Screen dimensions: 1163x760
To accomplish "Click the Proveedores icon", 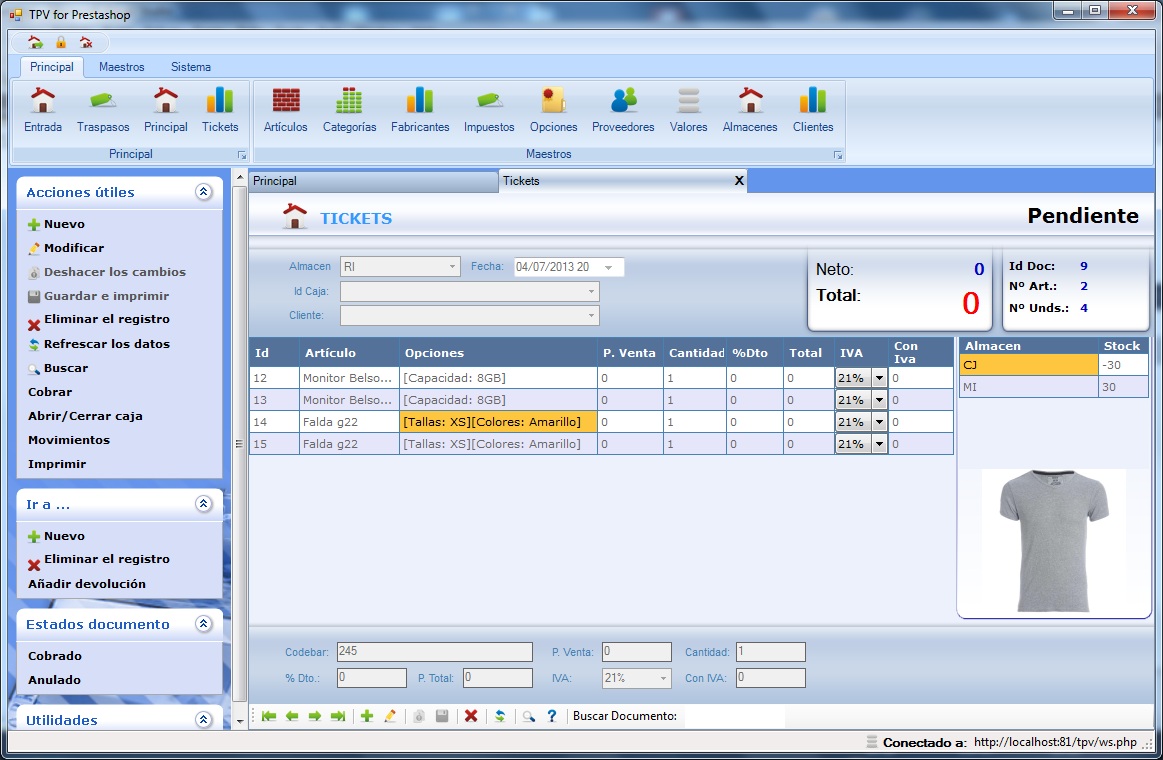I will coord(623,110).
